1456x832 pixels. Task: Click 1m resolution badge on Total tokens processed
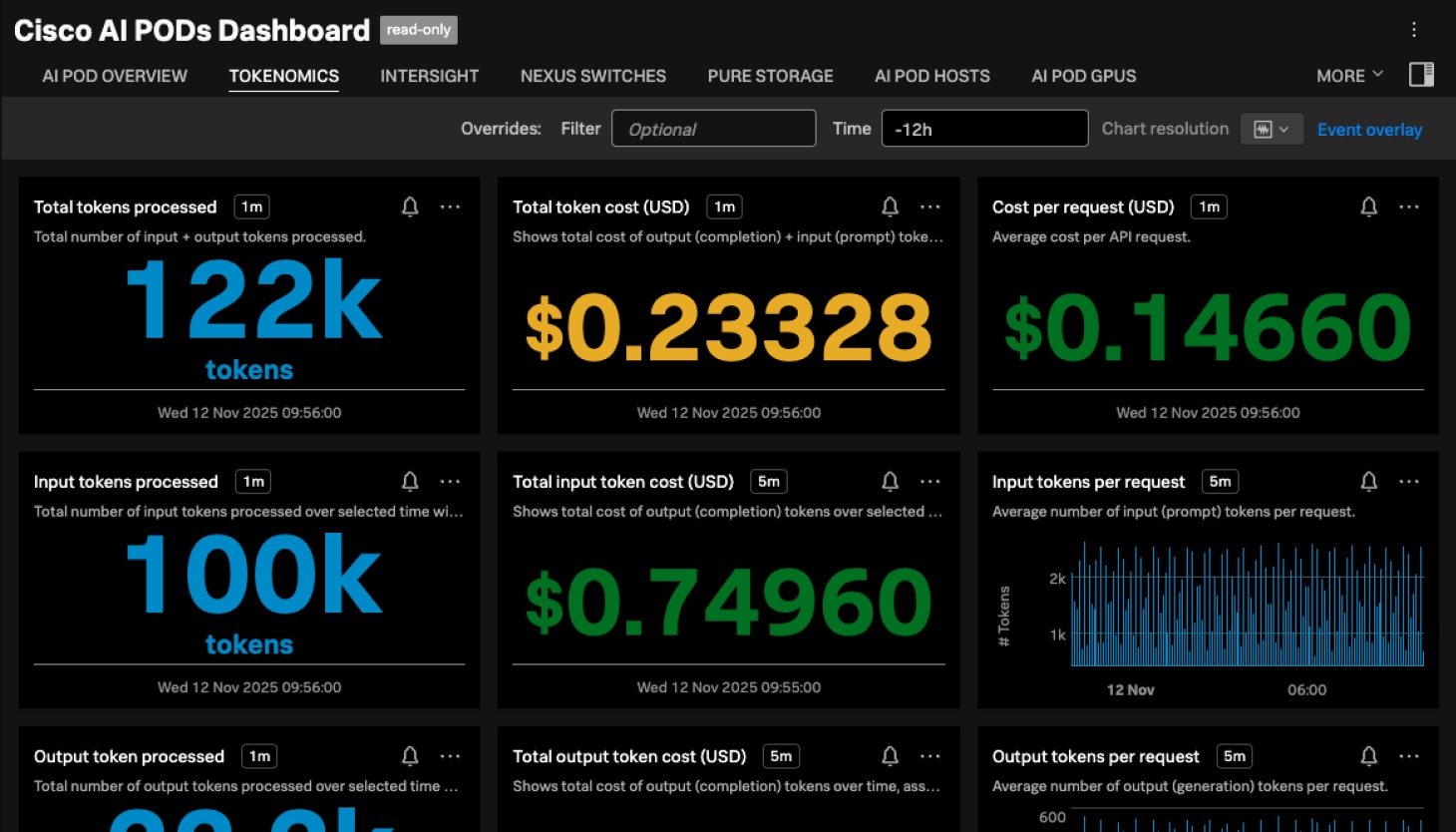(x=252, y=207)
